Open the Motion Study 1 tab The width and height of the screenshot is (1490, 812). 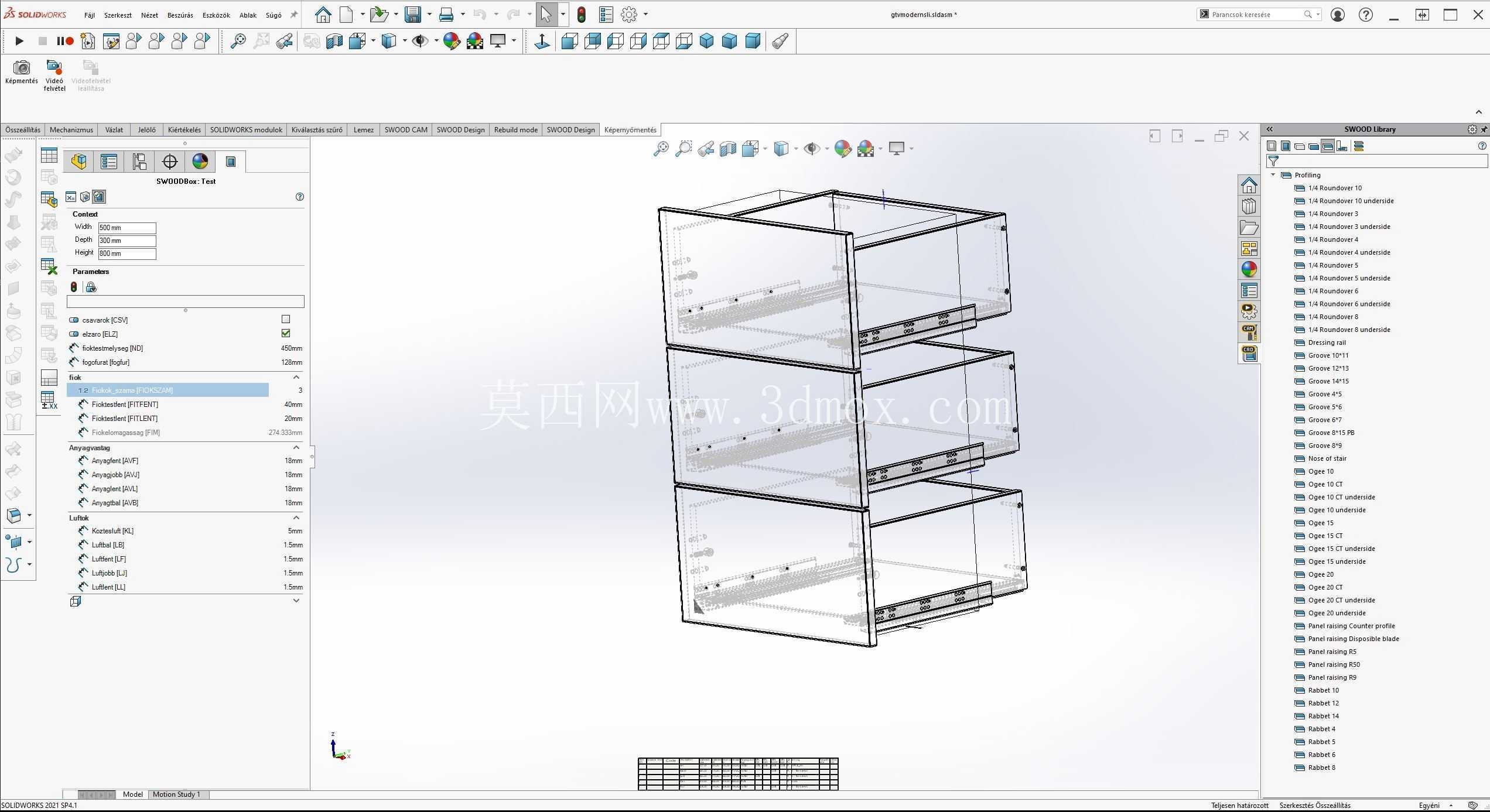click(x=176, y=794)
